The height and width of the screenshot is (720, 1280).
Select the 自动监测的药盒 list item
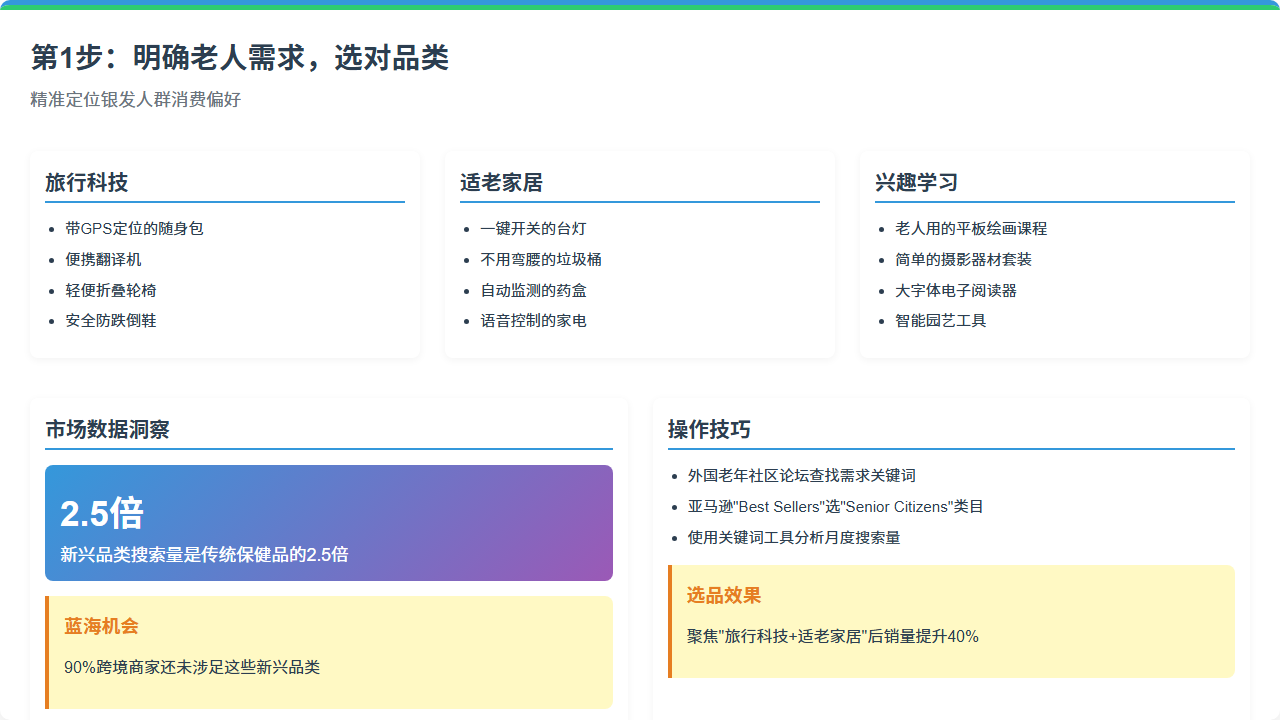(534, 291)
